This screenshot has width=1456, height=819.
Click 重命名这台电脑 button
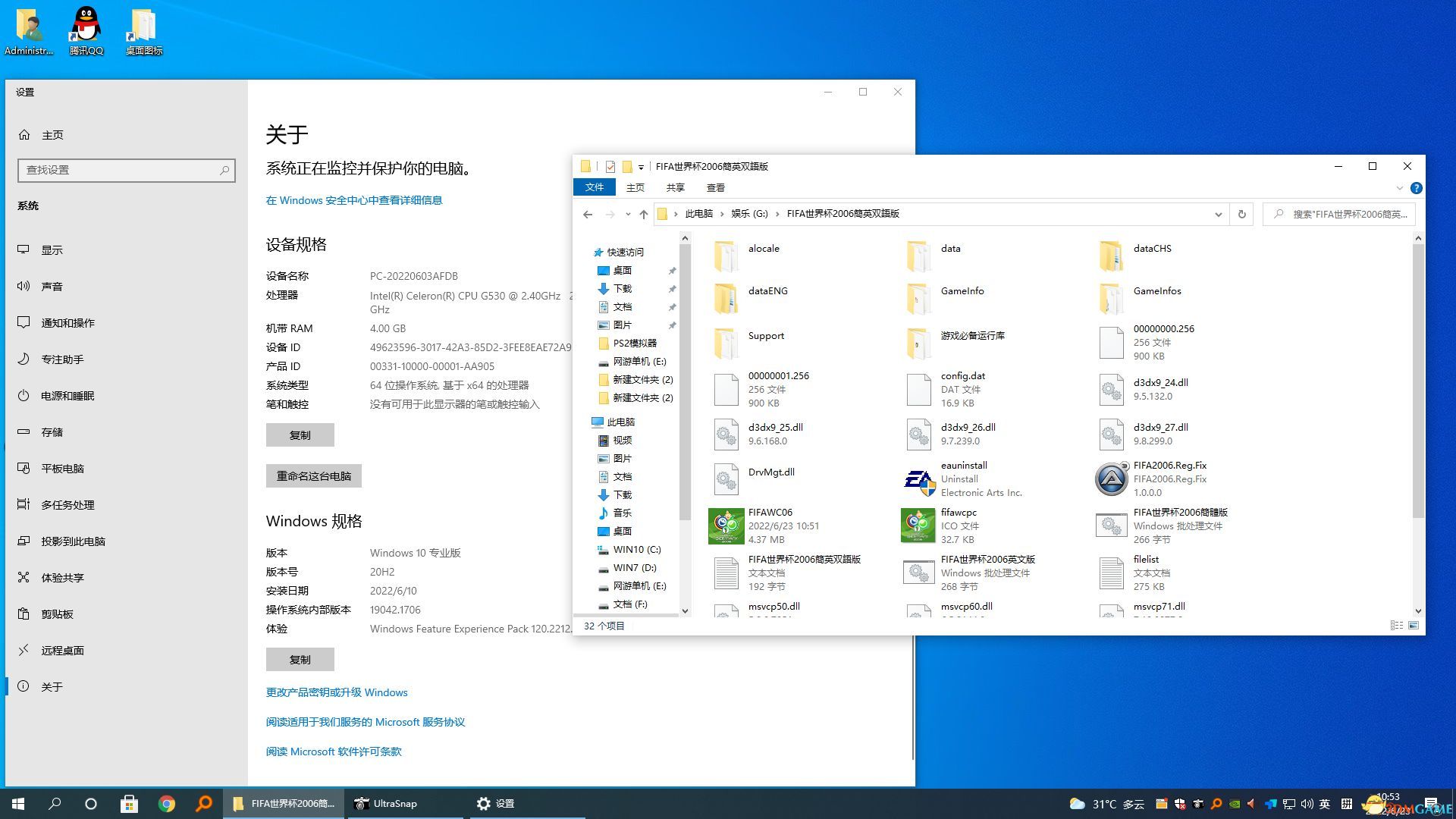pos(313,475)
